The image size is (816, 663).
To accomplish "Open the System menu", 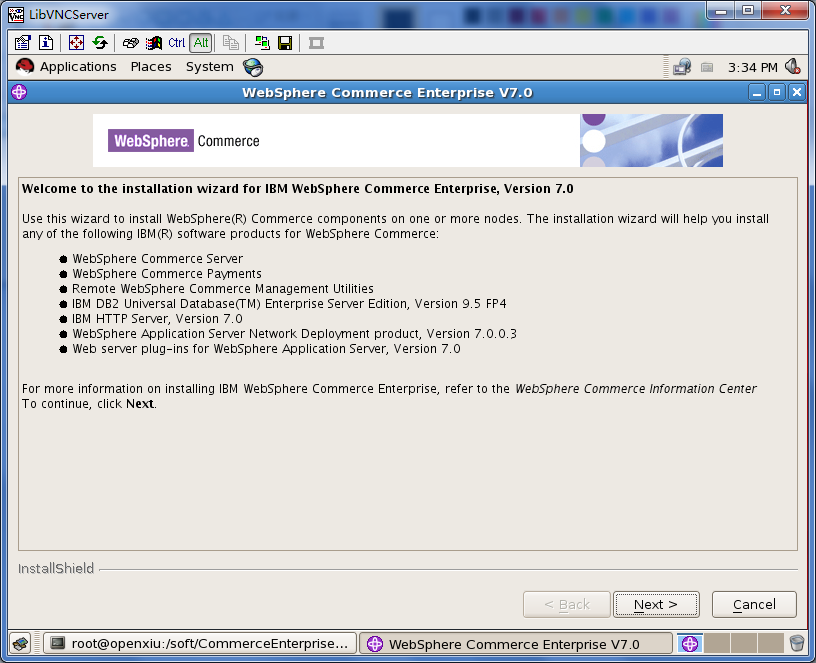I will click(210, 67).
